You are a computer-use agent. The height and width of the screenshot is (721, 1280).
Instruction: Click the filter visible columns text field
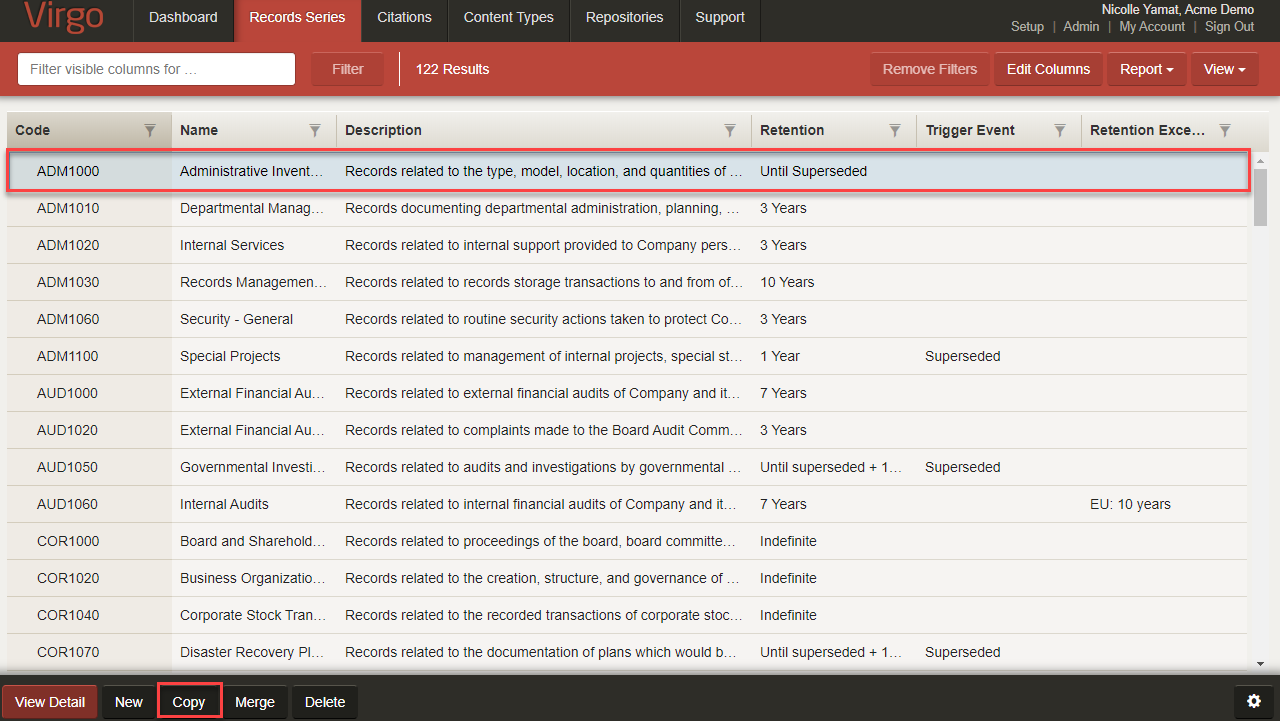[156, 69]
